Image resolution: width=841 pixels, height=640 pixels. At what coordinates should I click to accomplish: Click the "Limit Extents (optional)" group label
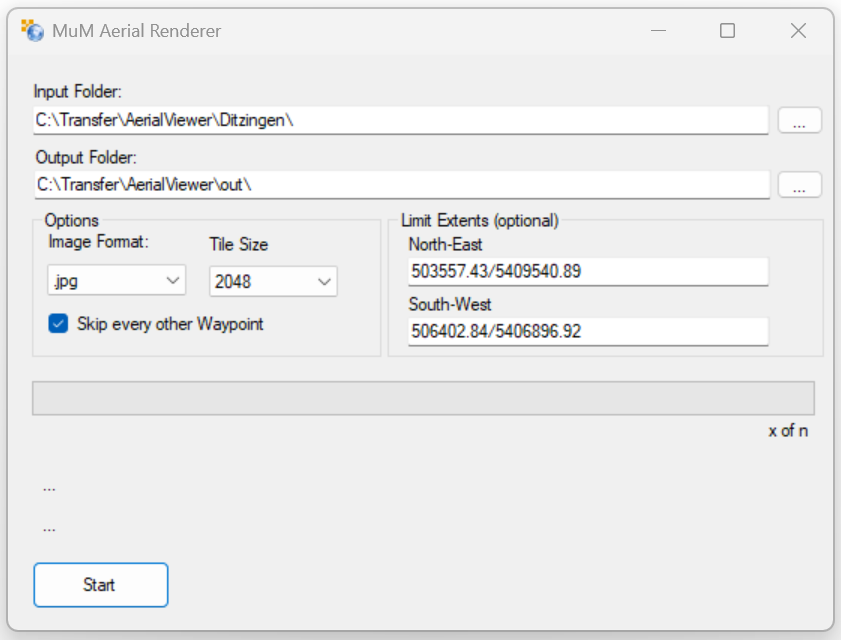479,220
